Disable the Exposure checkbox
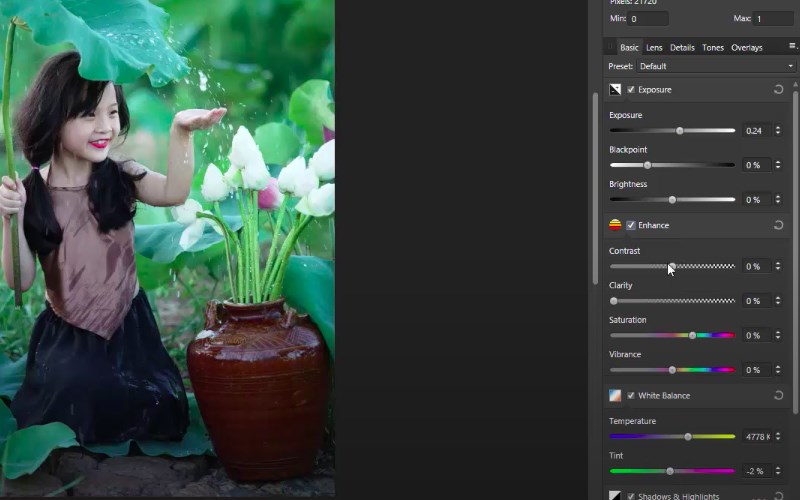The image size is (800, 500). tap(631, 90)
